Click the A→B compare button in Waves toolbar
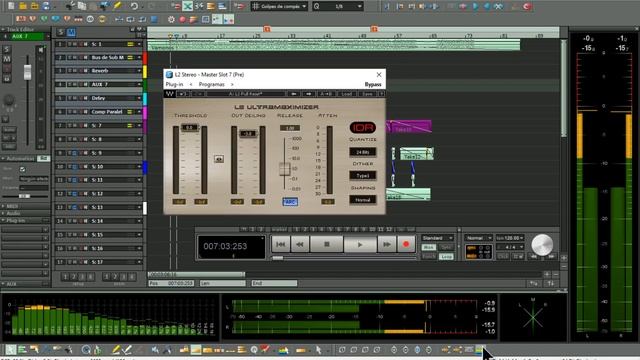Viewport: 640px width, 360px height. point(326,94)
